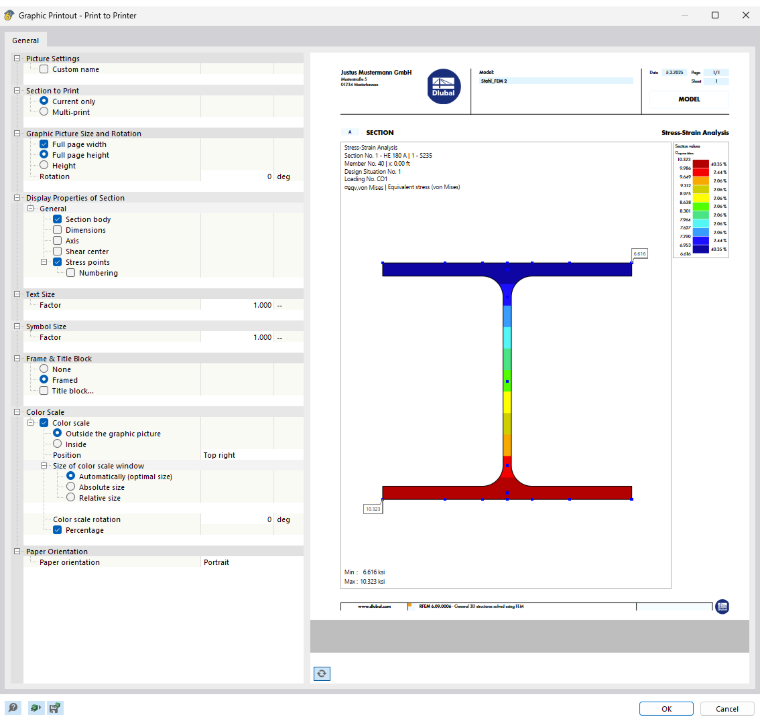The width and height of the screenshot is (760, 727).
Task: Enable the Custom name checkbox
Action: (x=44, y=69)
